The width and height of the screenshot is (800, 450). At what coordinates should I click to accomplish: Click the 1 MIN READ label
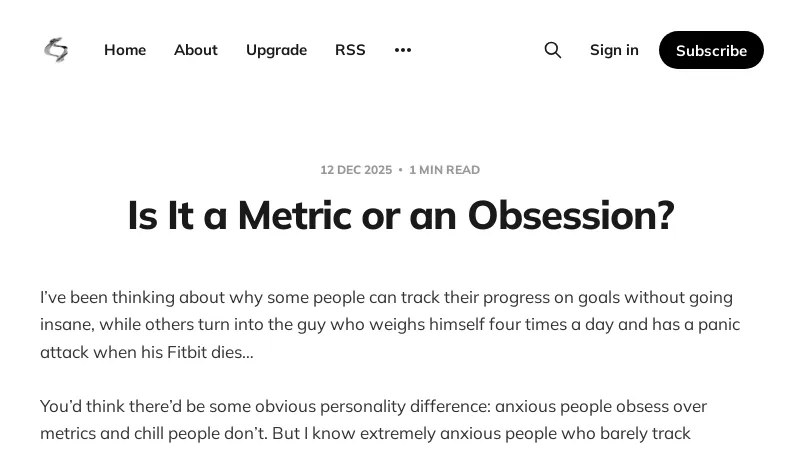point(444,170)
